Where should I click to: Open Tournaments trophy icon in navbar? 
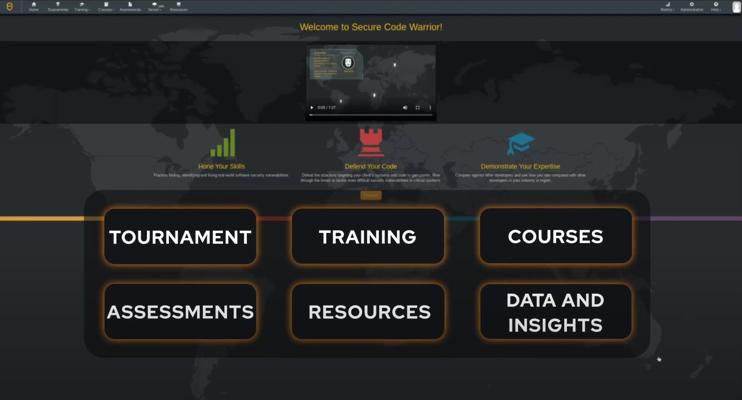pos(58,6)
